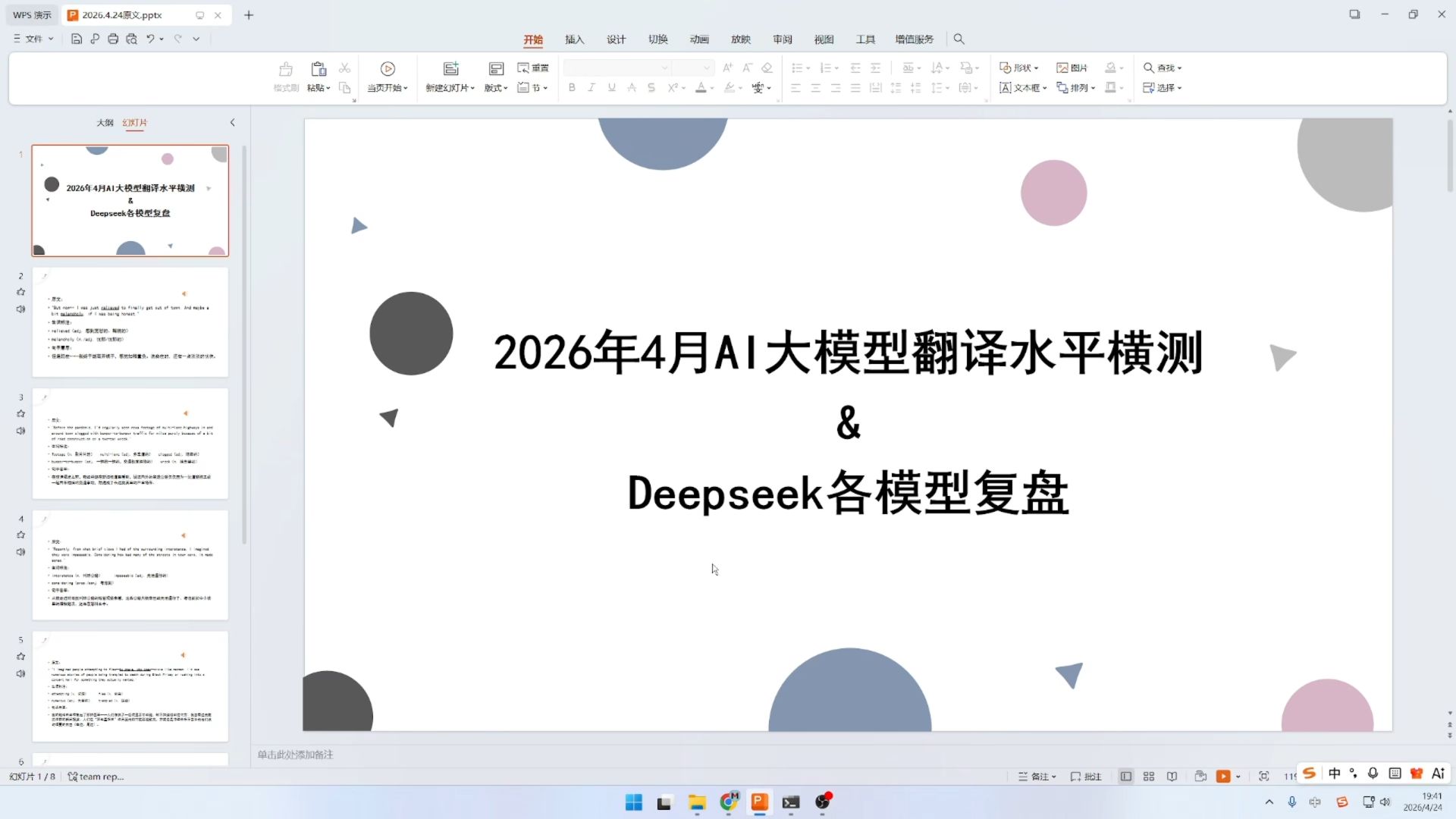The image size is (1456, 819).
Task: Open the 插入 (Insert) ribbon tab
Action: pos(575,39)
